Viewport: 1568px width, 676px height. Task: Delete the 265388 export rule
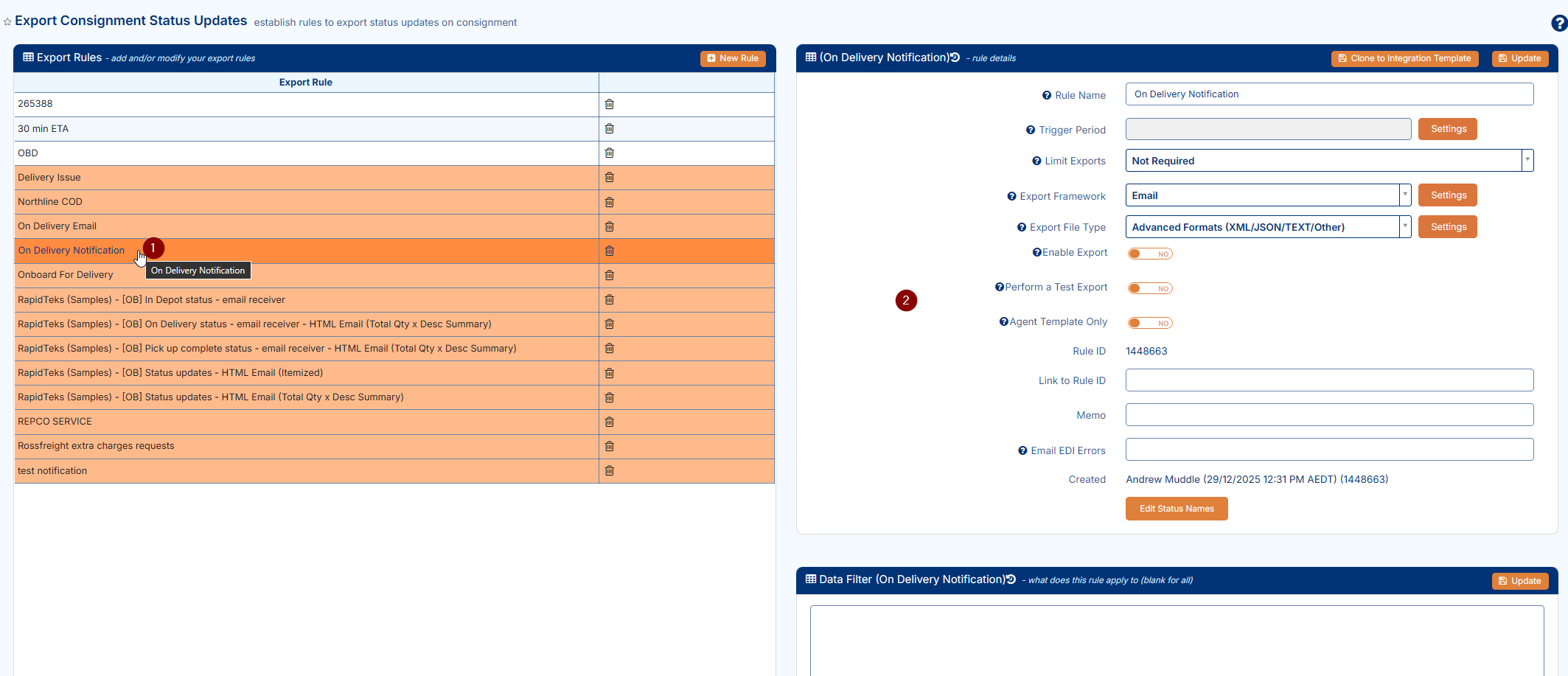[609, 104]
